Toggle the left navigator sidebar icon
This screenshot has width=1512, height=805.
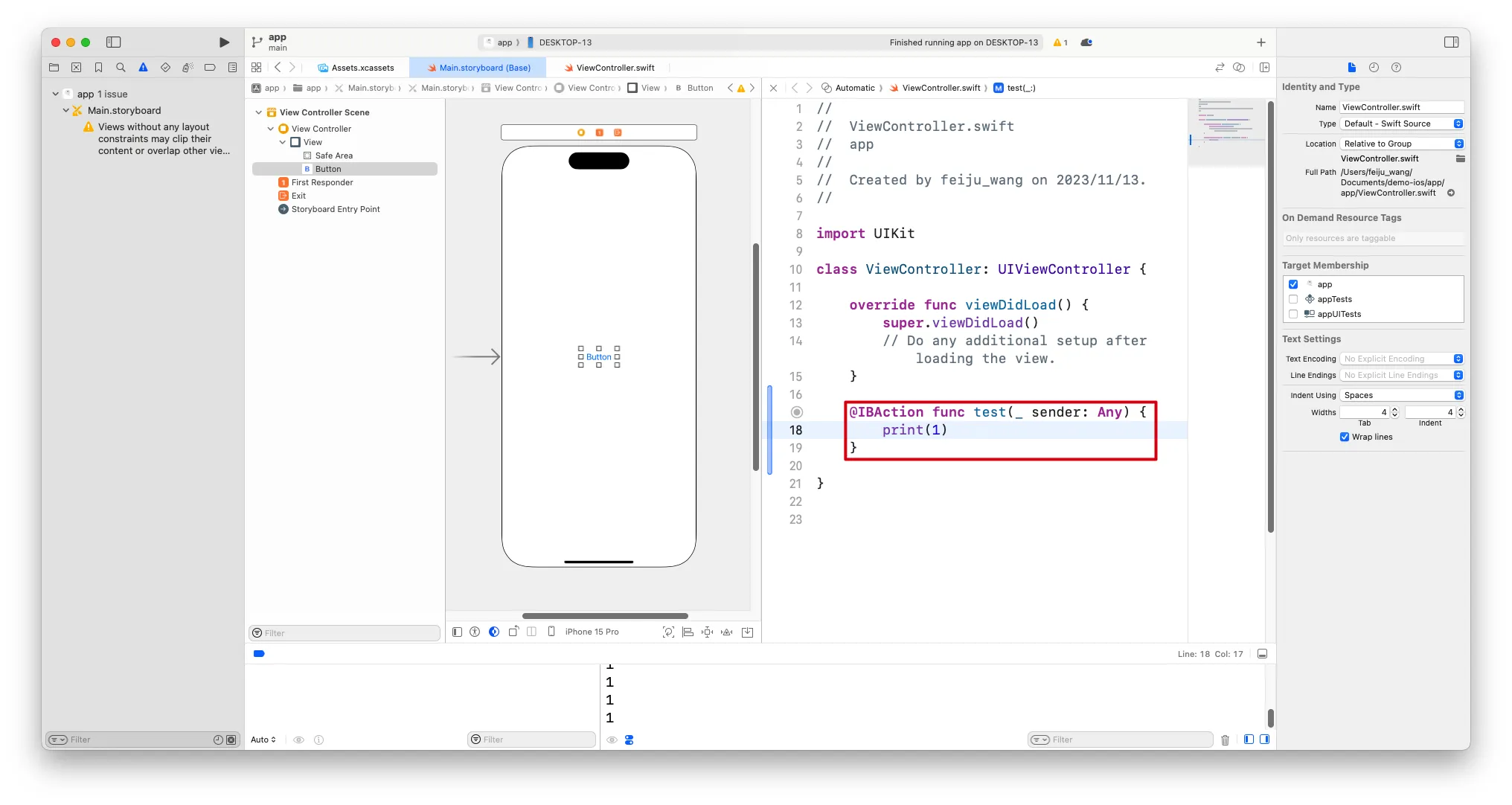[x=114, y=42]
